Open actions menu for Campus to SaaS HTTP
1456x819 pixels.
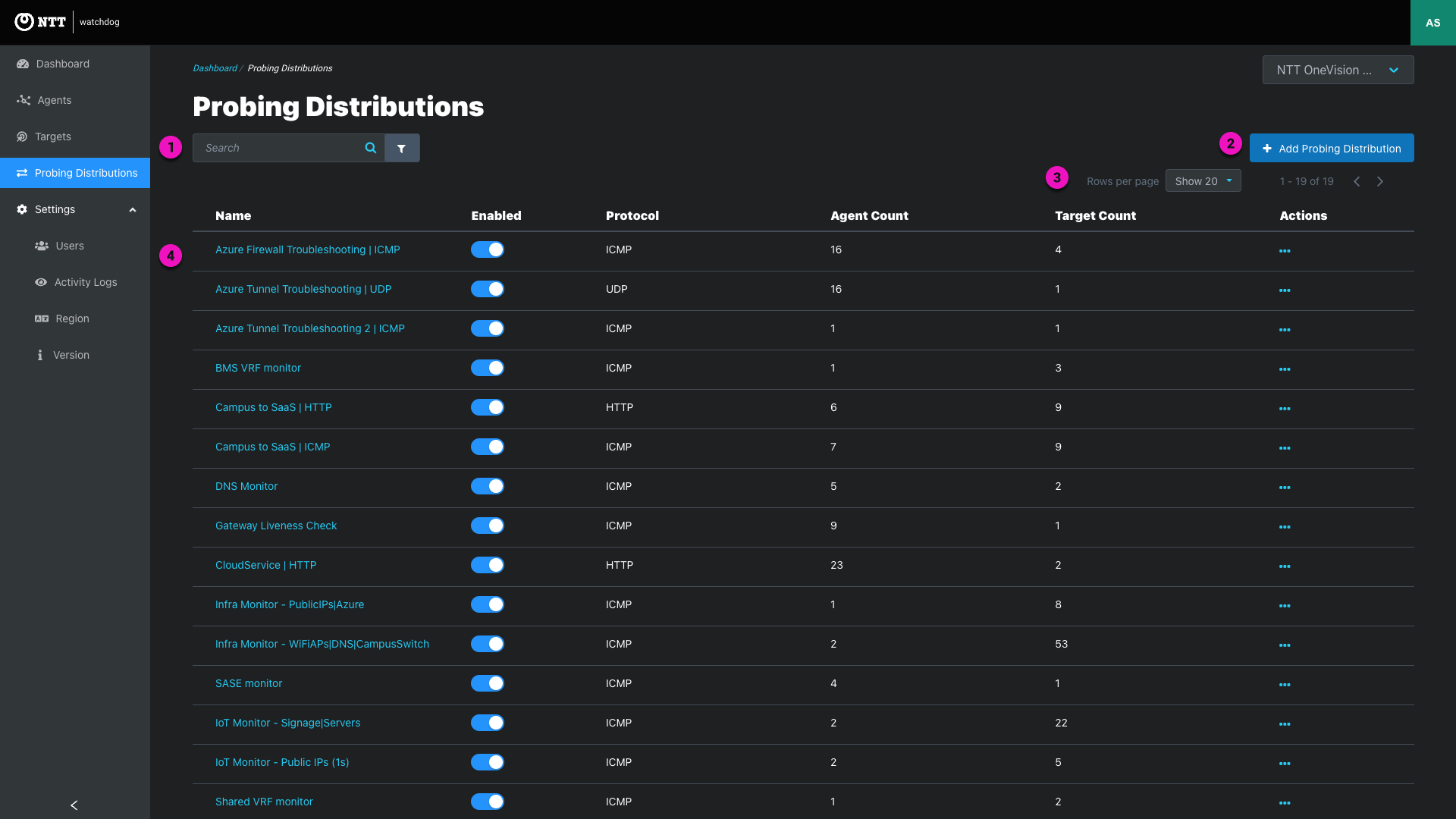(x=1285, y=409)
